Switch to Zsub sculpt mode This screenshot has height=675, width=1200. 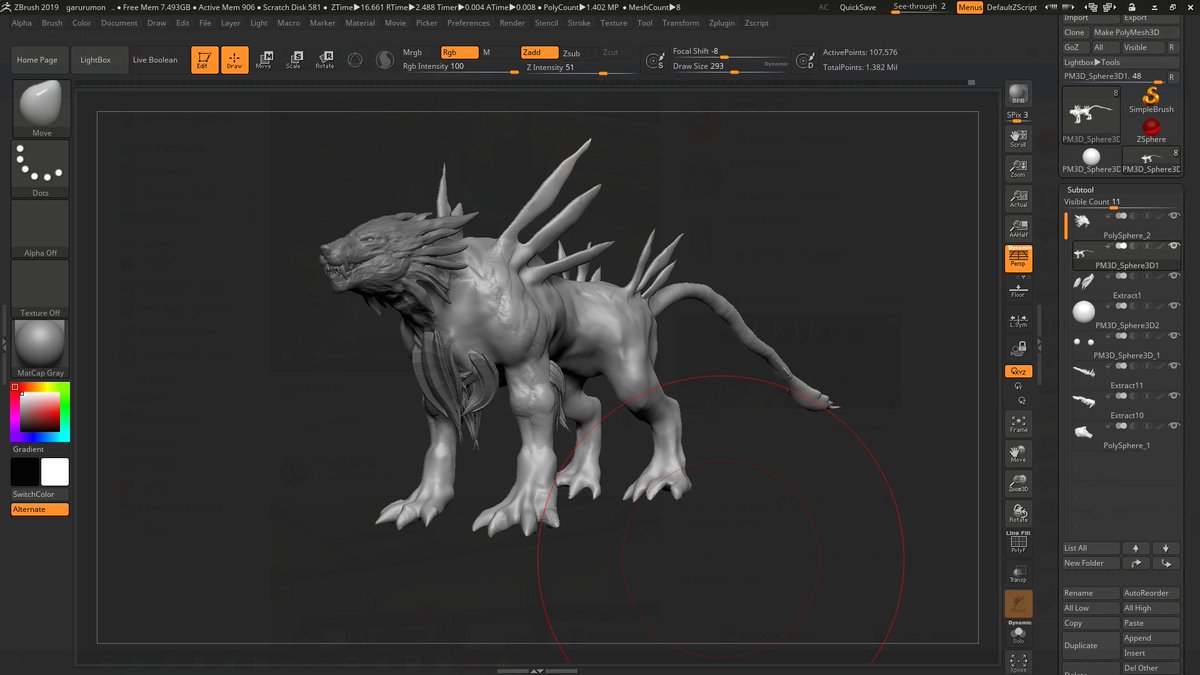(571, 52)
